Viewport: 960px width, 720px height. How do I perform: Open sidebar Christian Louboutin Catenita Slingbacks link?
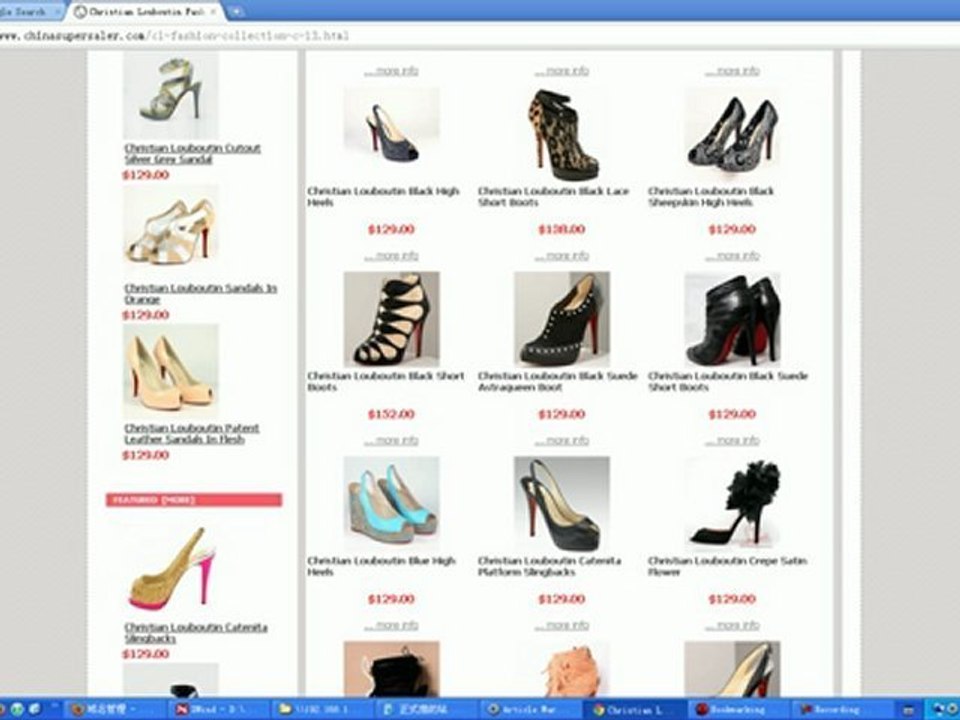195,632
